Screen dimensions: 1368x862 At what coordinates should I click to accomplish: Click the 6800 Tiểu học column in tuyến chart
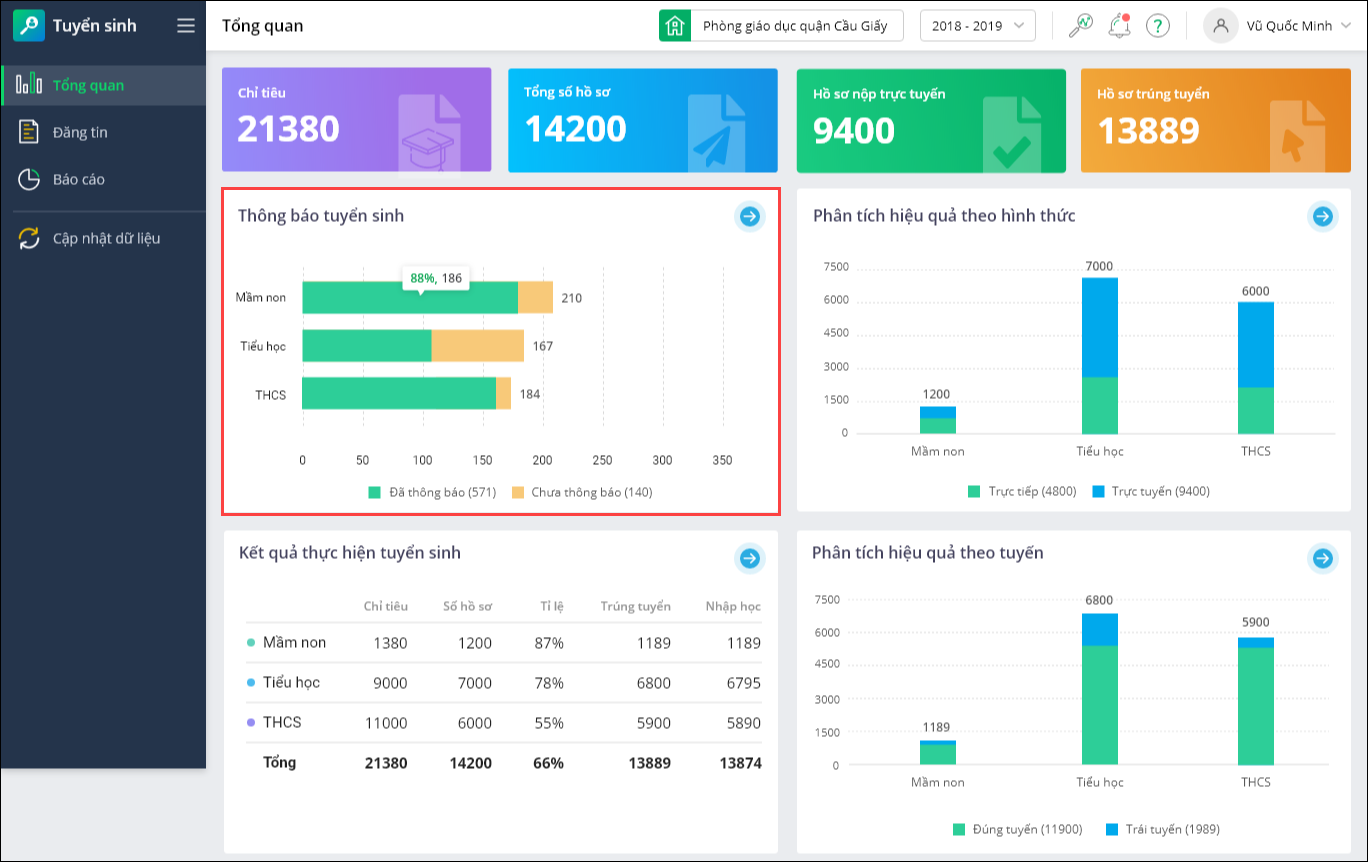point(1099,689)
